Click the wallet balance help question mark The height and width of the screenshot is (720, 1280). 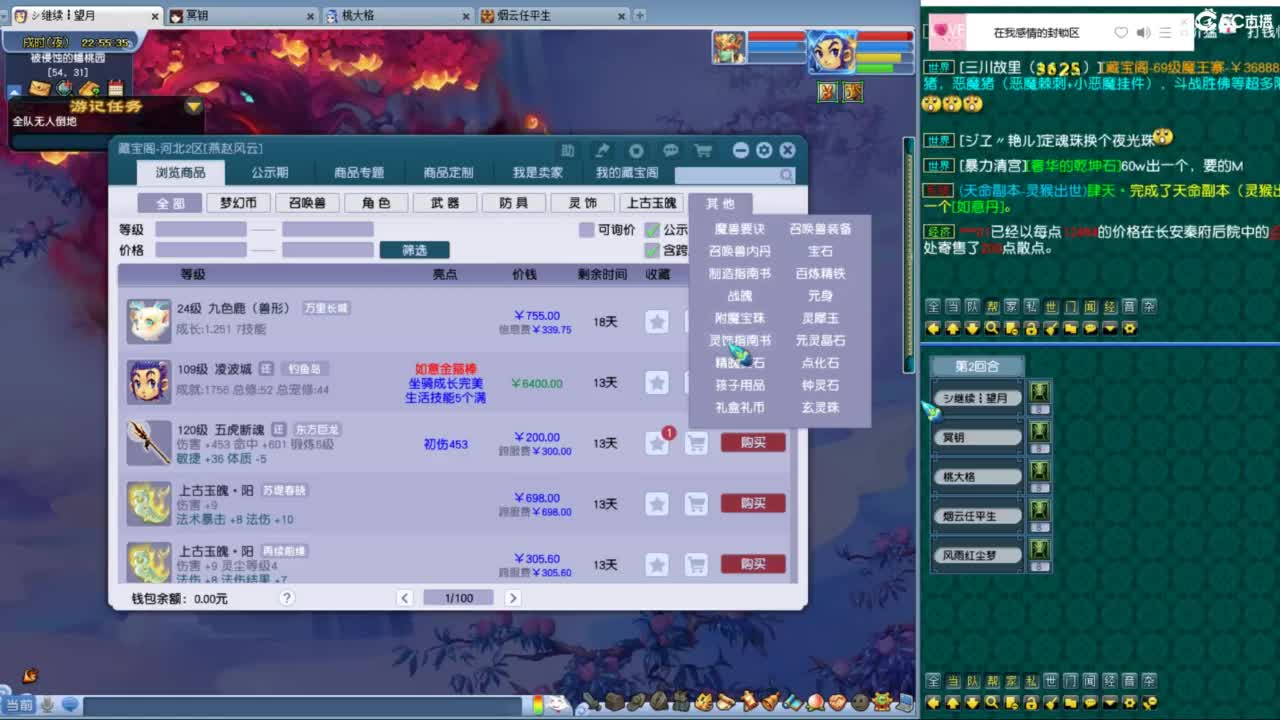click(287, 598)
